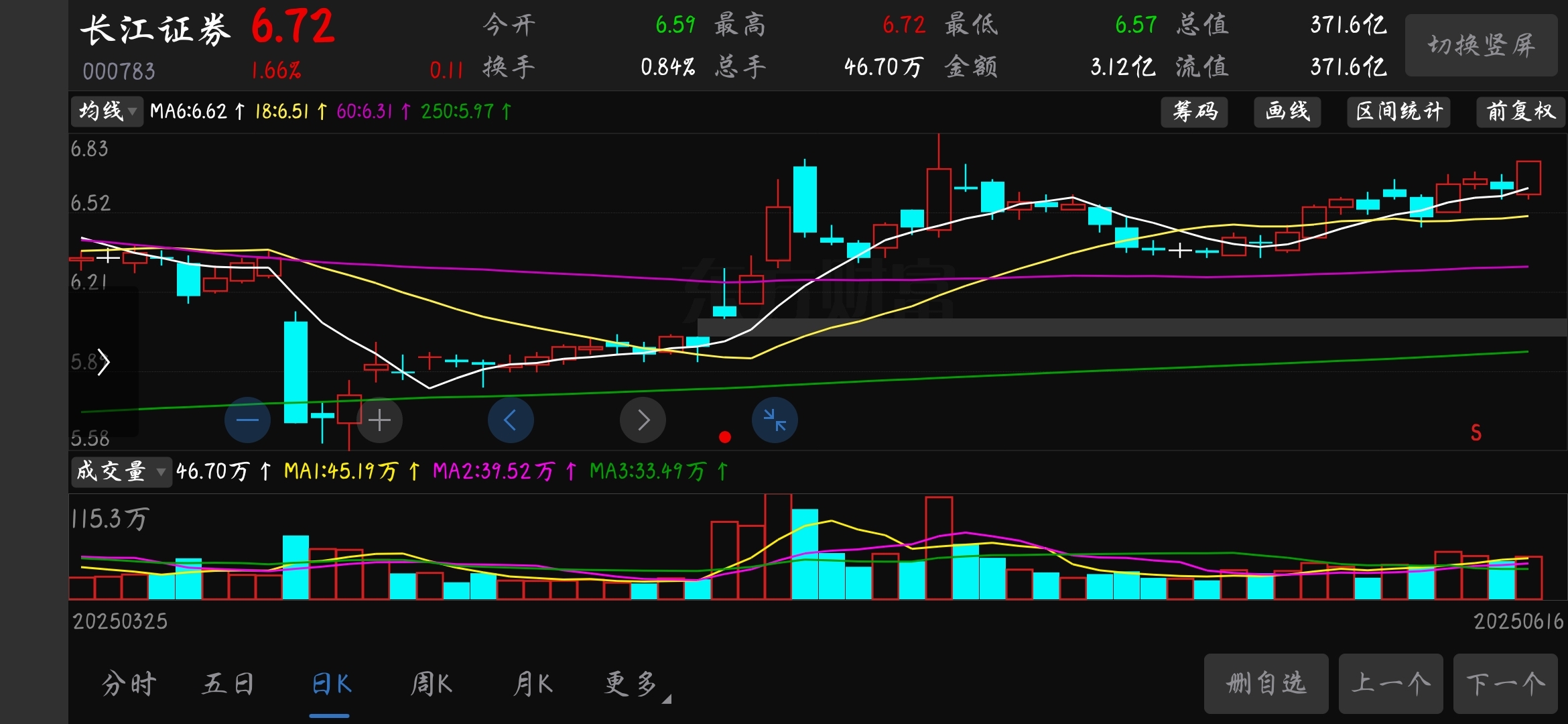Click start date 20250325
1568x724 pixels.
[120, 621]
